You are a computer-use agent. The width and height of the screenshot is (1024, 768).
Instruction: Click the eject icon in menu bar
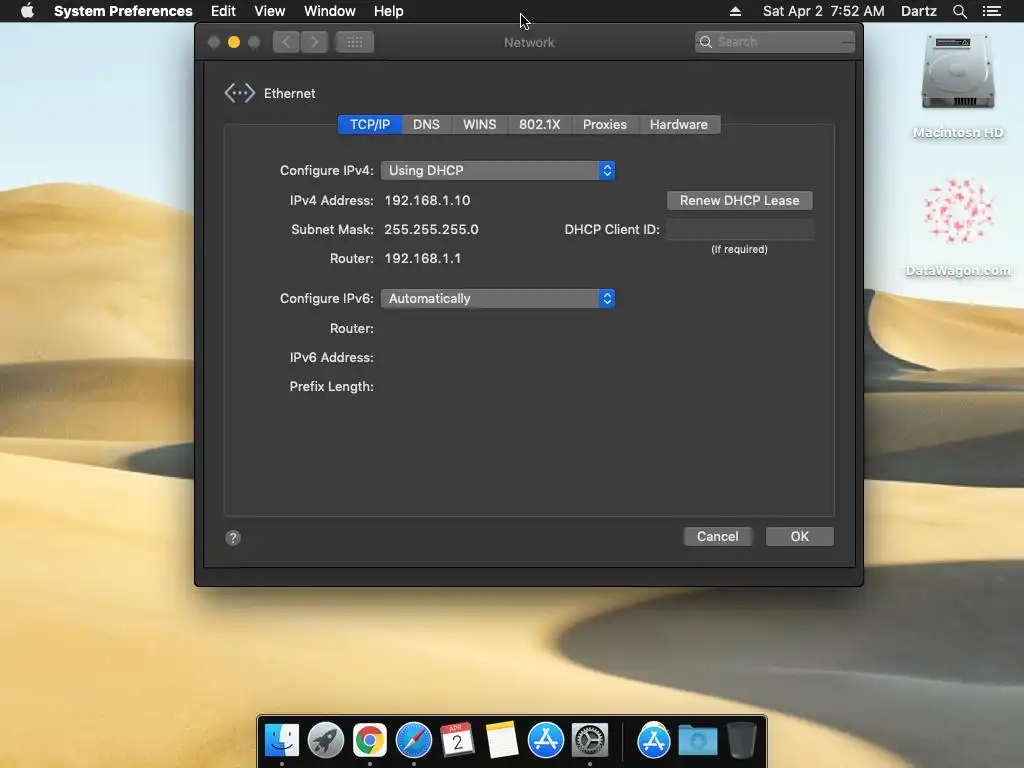(735, 11)
